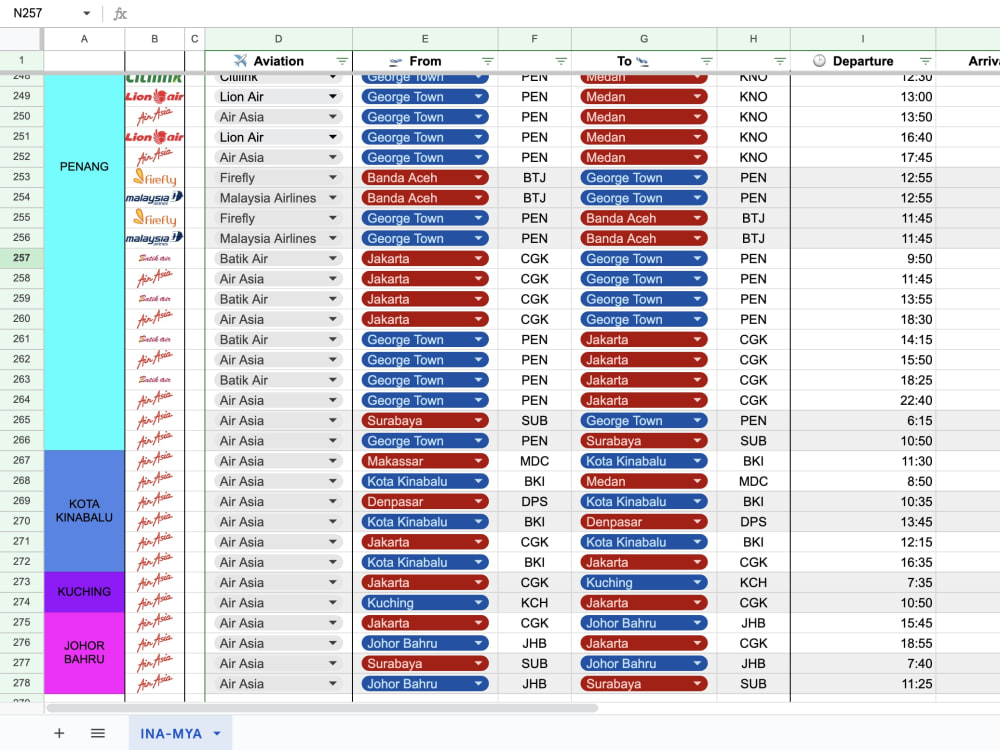Click the Malaysia Airlines logo in row 254
The width and height of the screenshot is (1000, 750).
(154, 198)
